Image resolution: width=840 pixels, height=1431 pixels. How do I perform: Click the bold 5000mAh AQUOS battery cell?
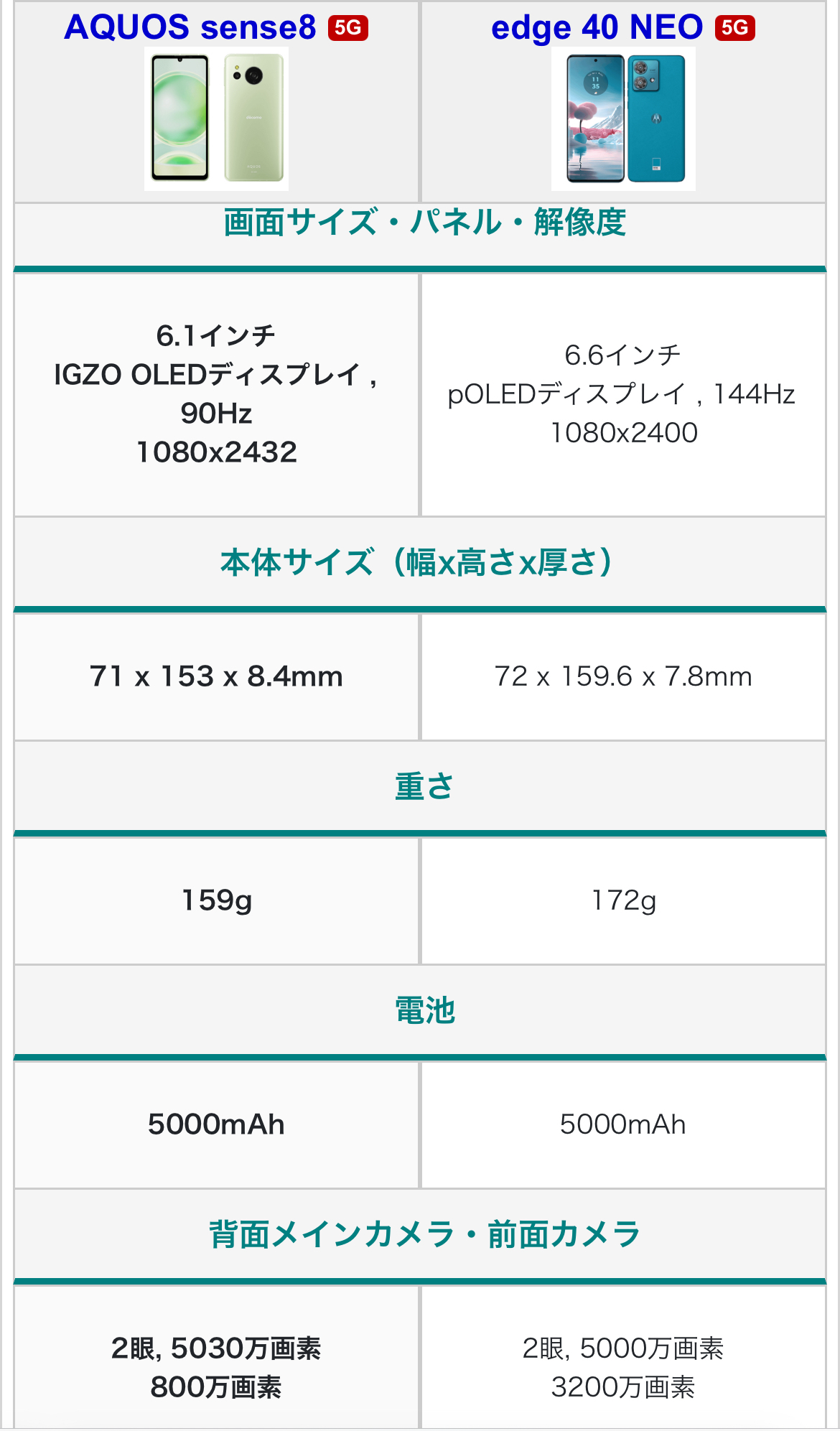tap(216, 1124)
